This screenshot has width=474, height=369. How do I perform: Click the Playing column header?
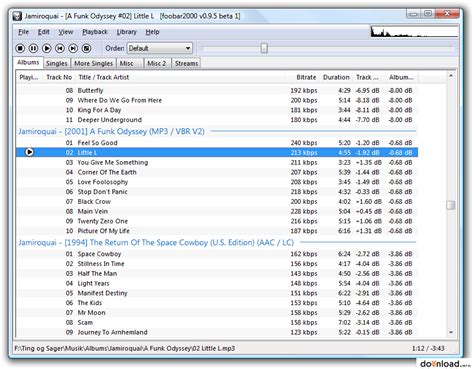29,77
